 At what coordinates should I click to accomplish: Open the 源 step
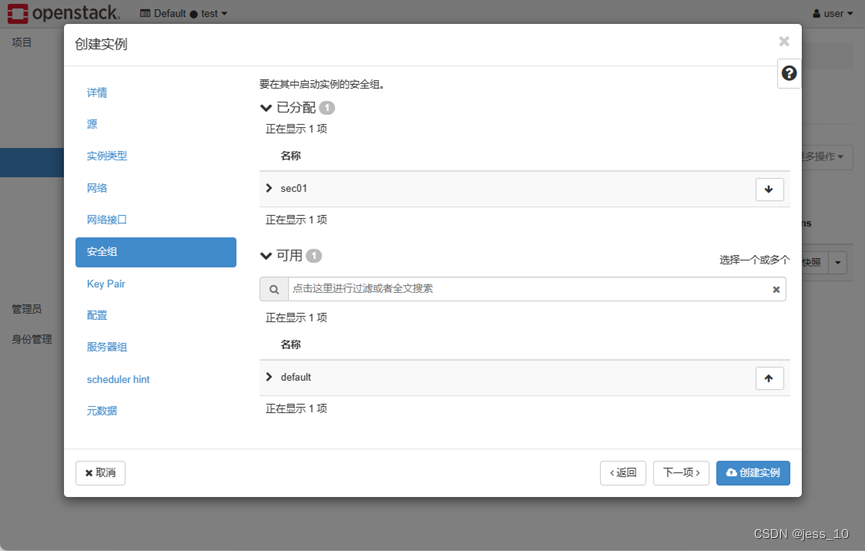(92, 124)
